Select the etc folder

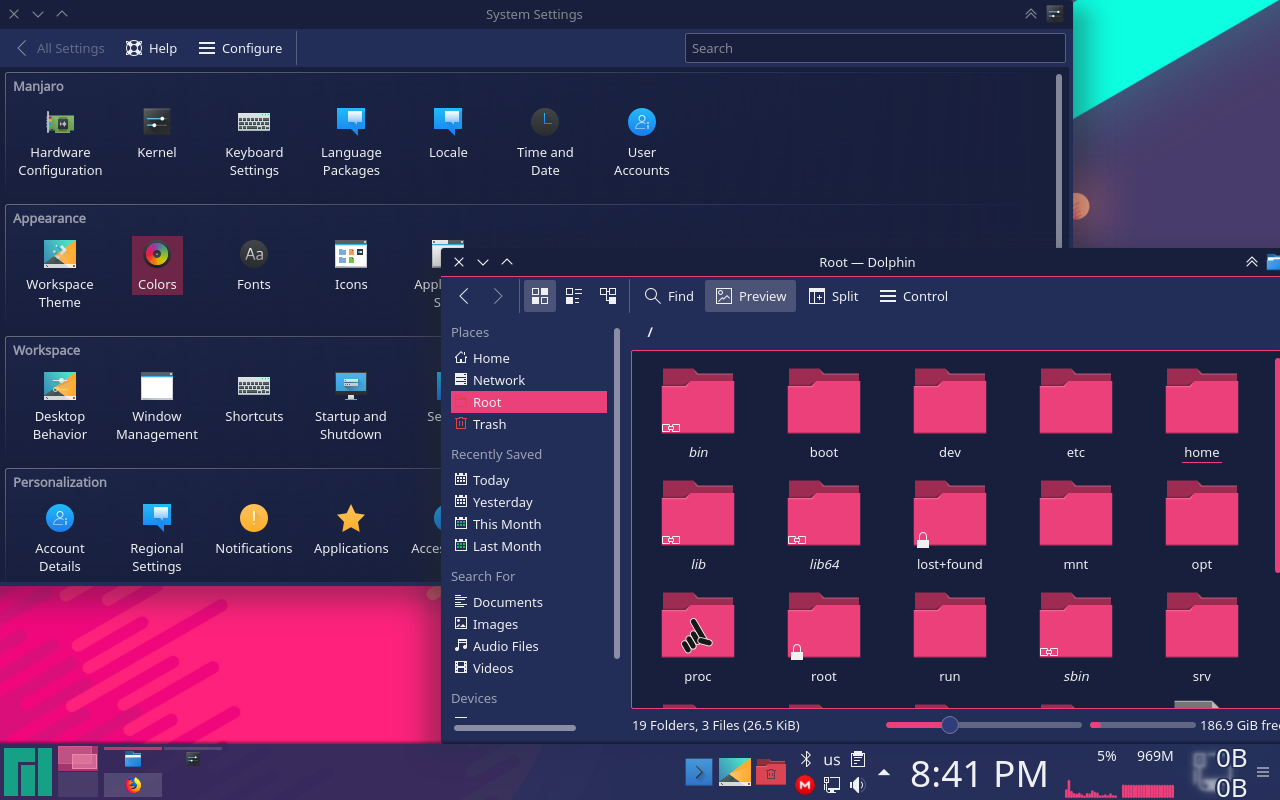coord(1076,413)
